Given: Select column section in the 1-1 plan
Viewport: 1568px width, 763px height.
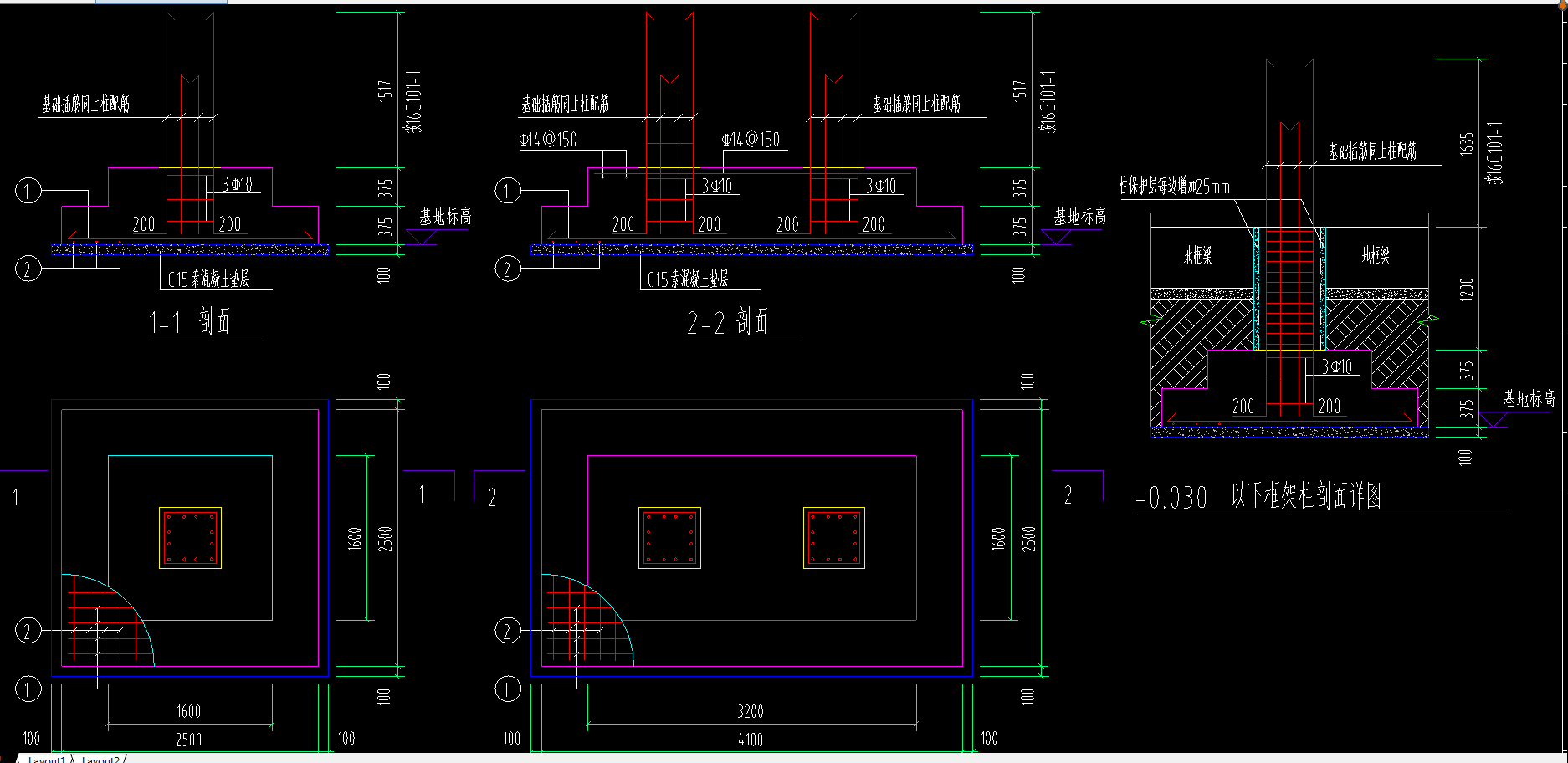Looking at the screenshot, I should click(x=190, y=538).
